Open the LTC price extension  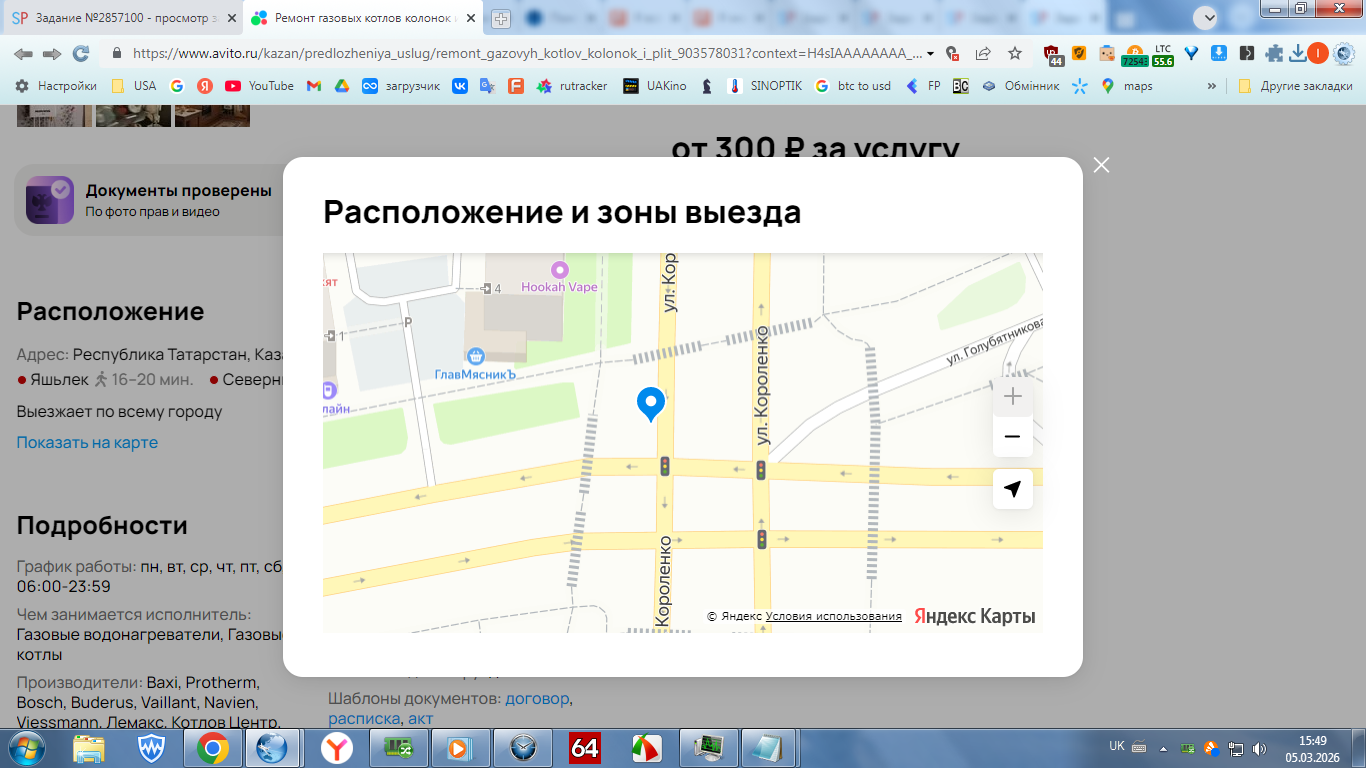click(x=1162, y=54)
